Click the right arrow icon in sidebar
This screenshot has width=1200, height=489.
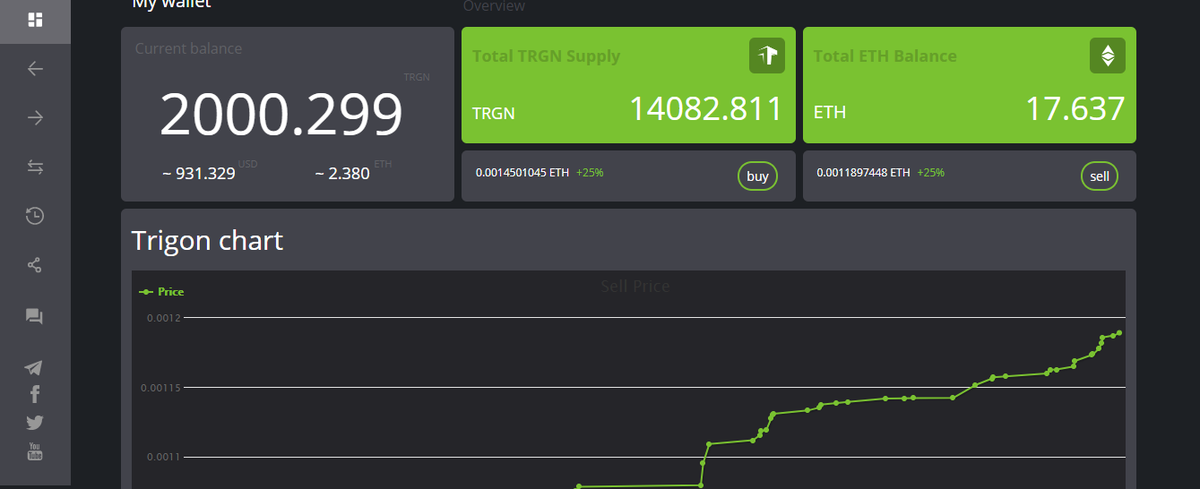tap(35, 118)
